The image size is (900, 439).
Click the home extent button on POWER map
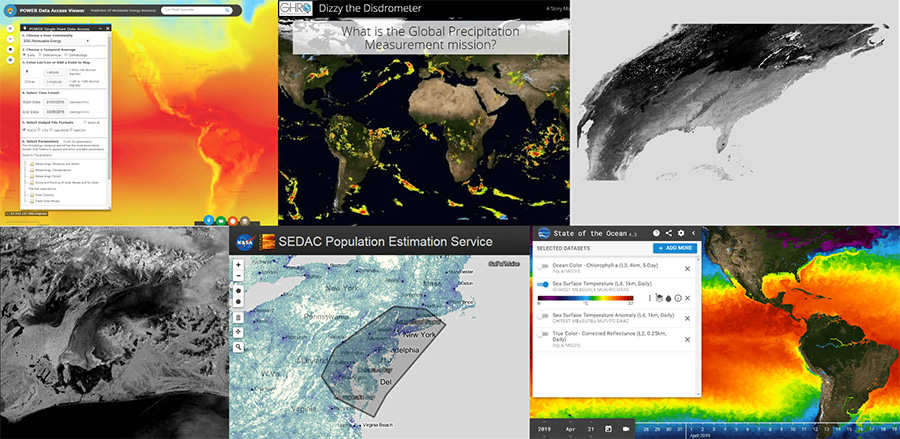point(10,49)
